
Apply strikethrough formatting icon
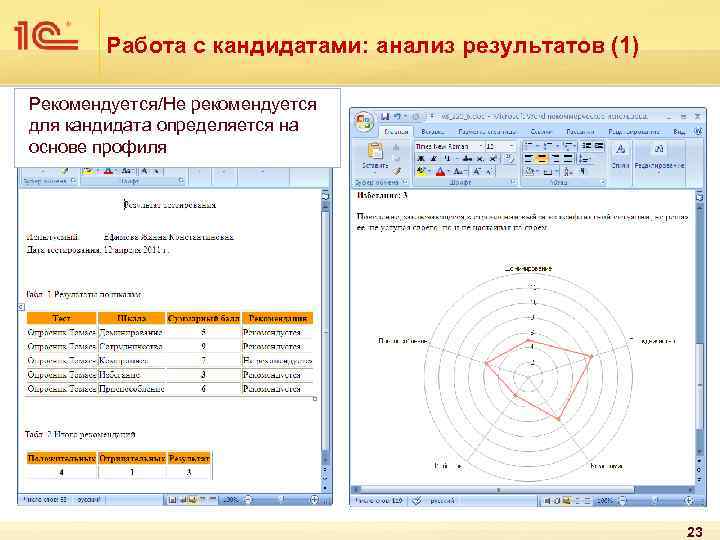click(467, 159)
